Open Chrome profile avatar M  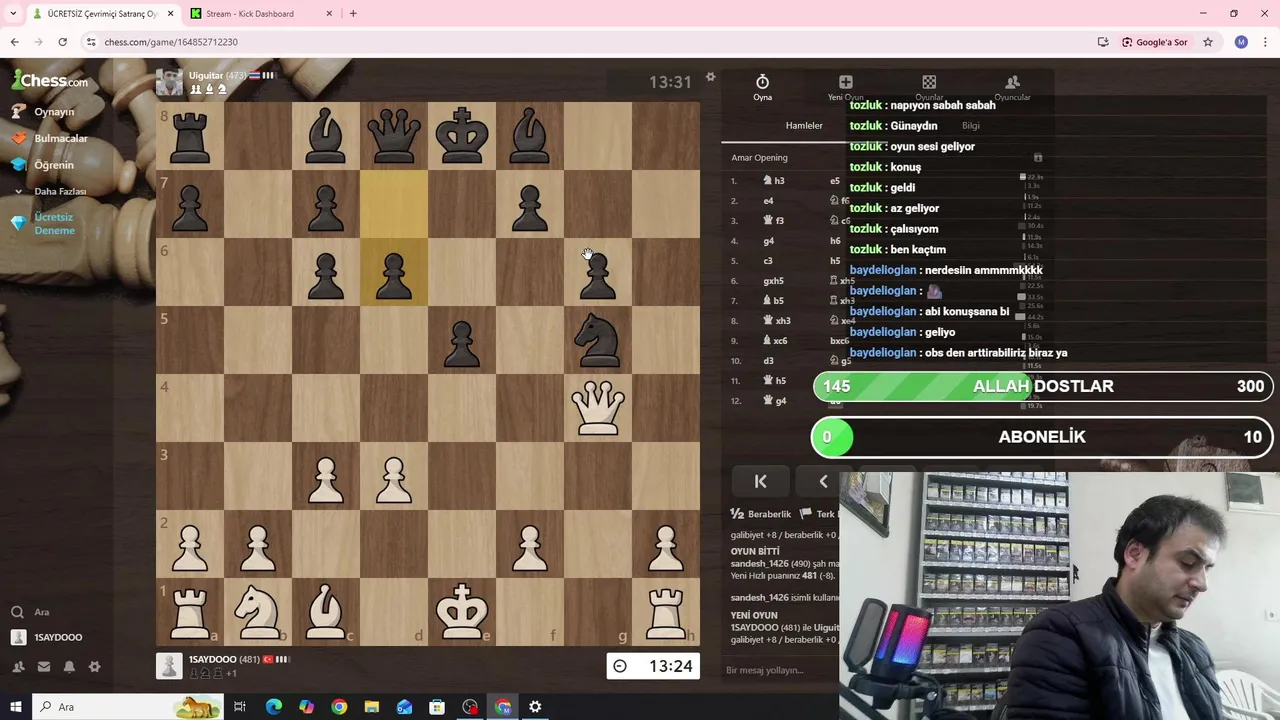(1241, 42)
